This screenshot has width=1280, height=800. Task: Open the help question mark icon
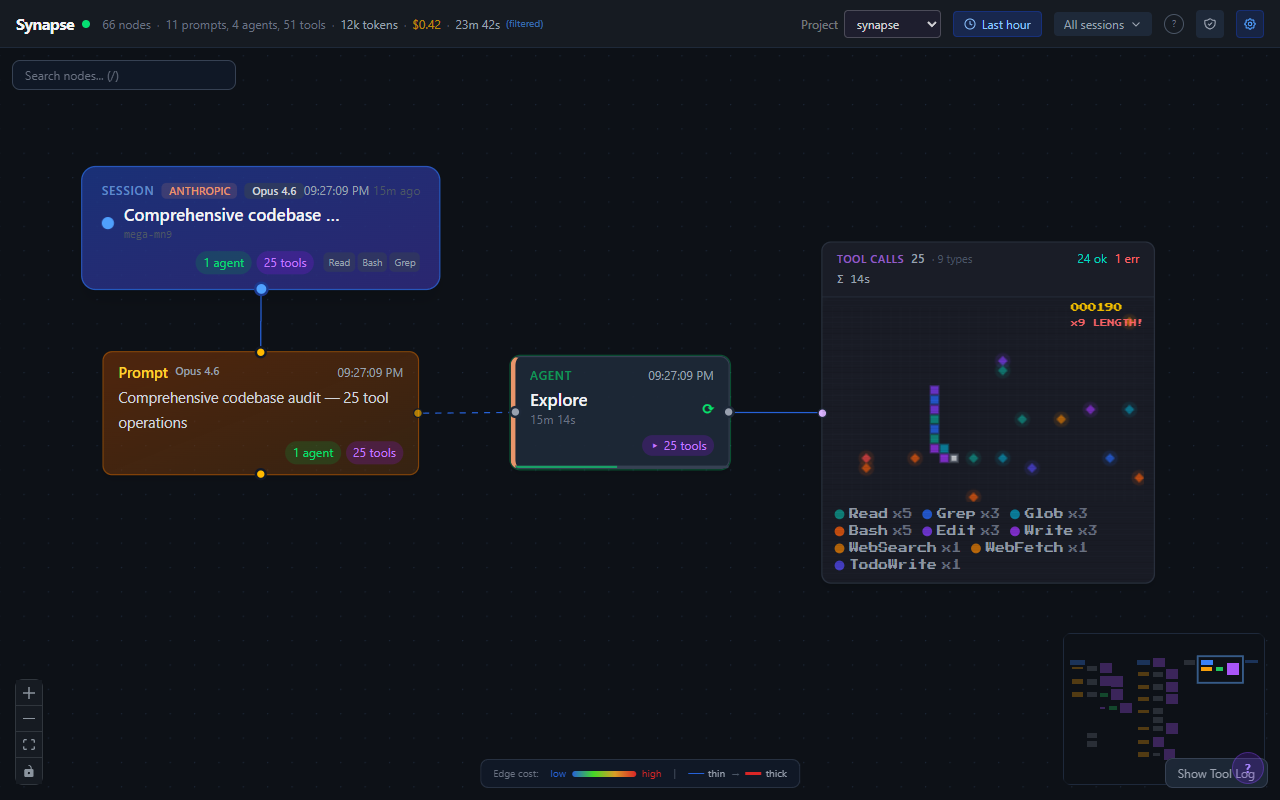(x=1174, y=24)
